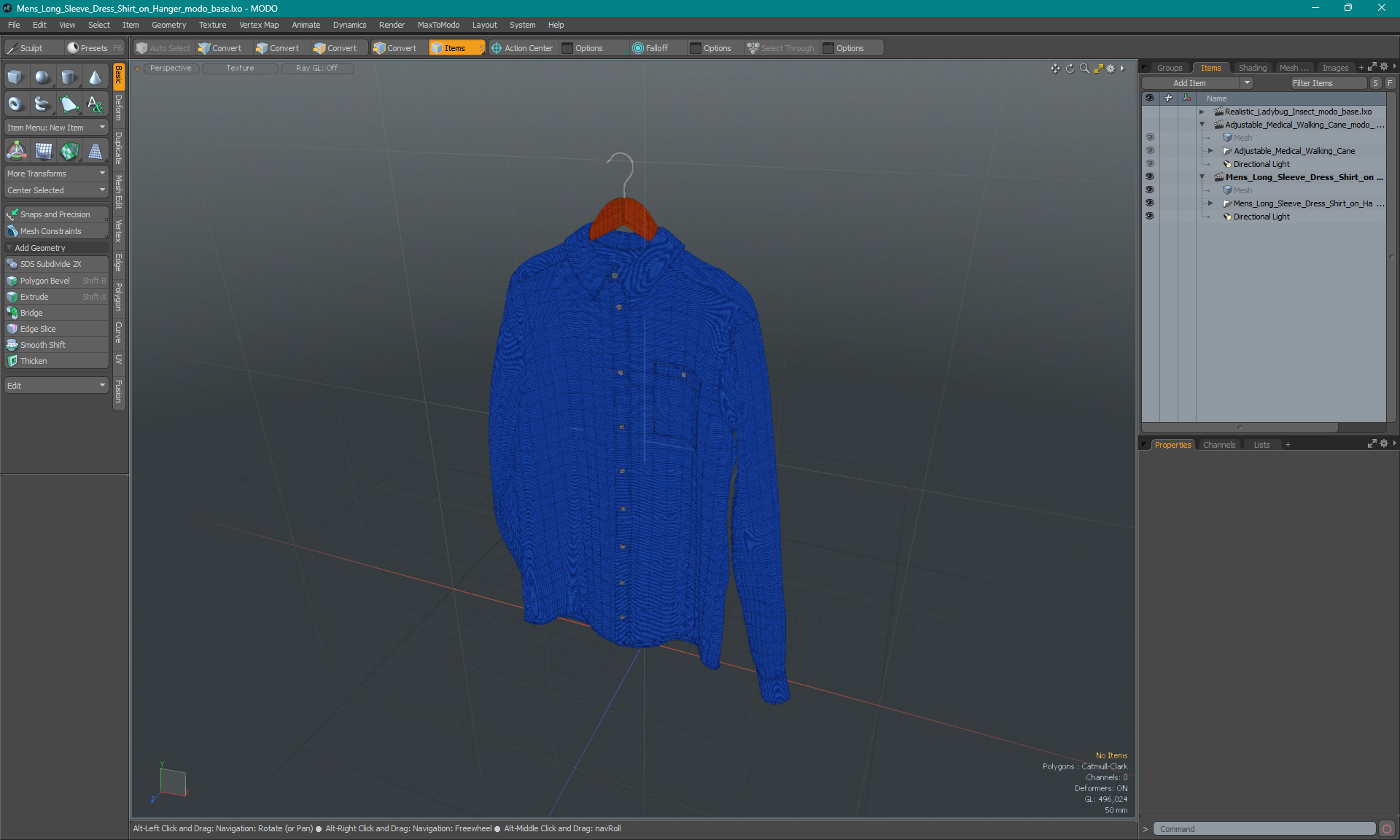Click the Edge Slice tool
Viewport: 1400px width, 840px height.
[57, 329]
